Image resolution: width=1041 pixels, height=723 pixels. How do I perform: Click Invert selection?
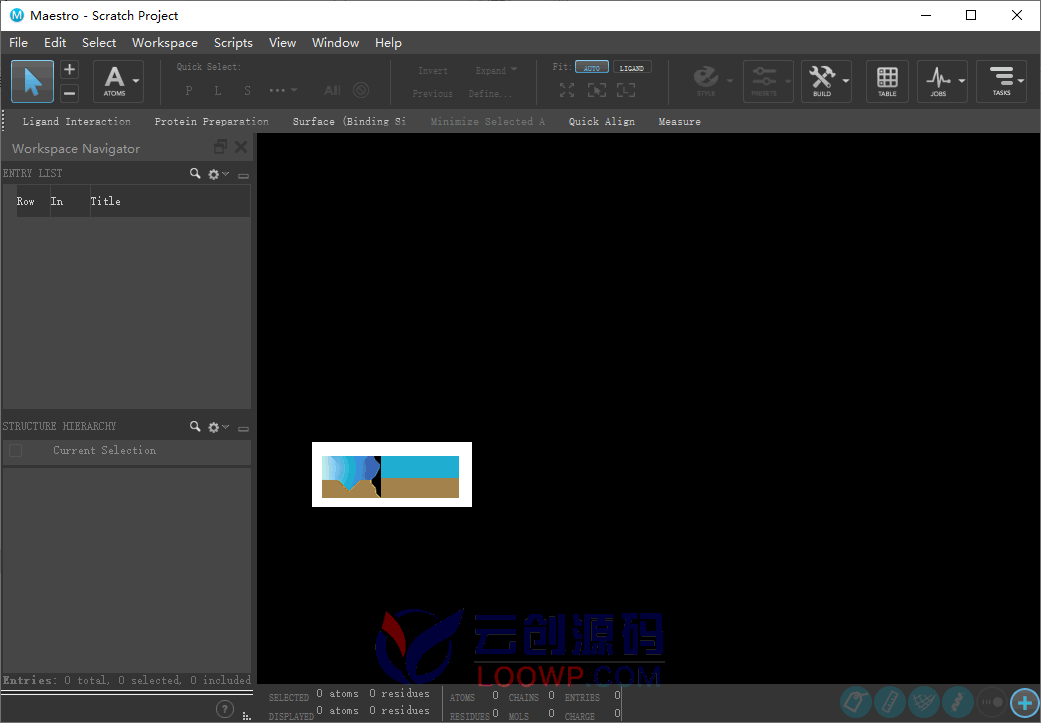click(x=433, y=70)
